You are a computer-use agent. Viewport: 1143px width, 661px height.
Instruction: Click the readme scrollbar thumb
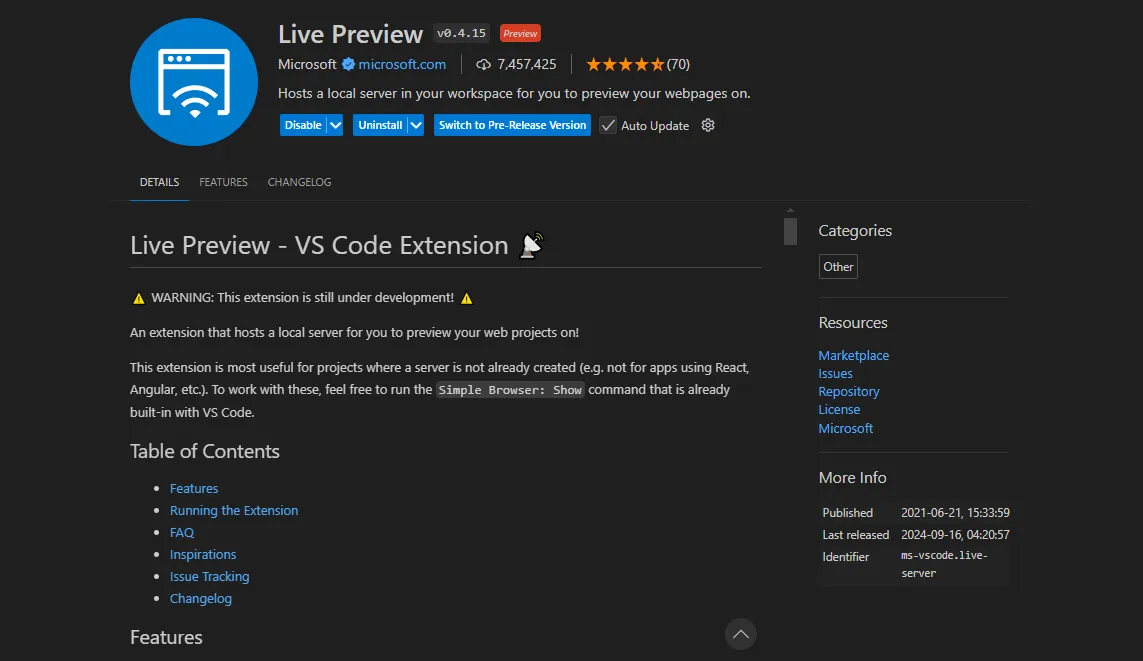[x=790, y=231]
